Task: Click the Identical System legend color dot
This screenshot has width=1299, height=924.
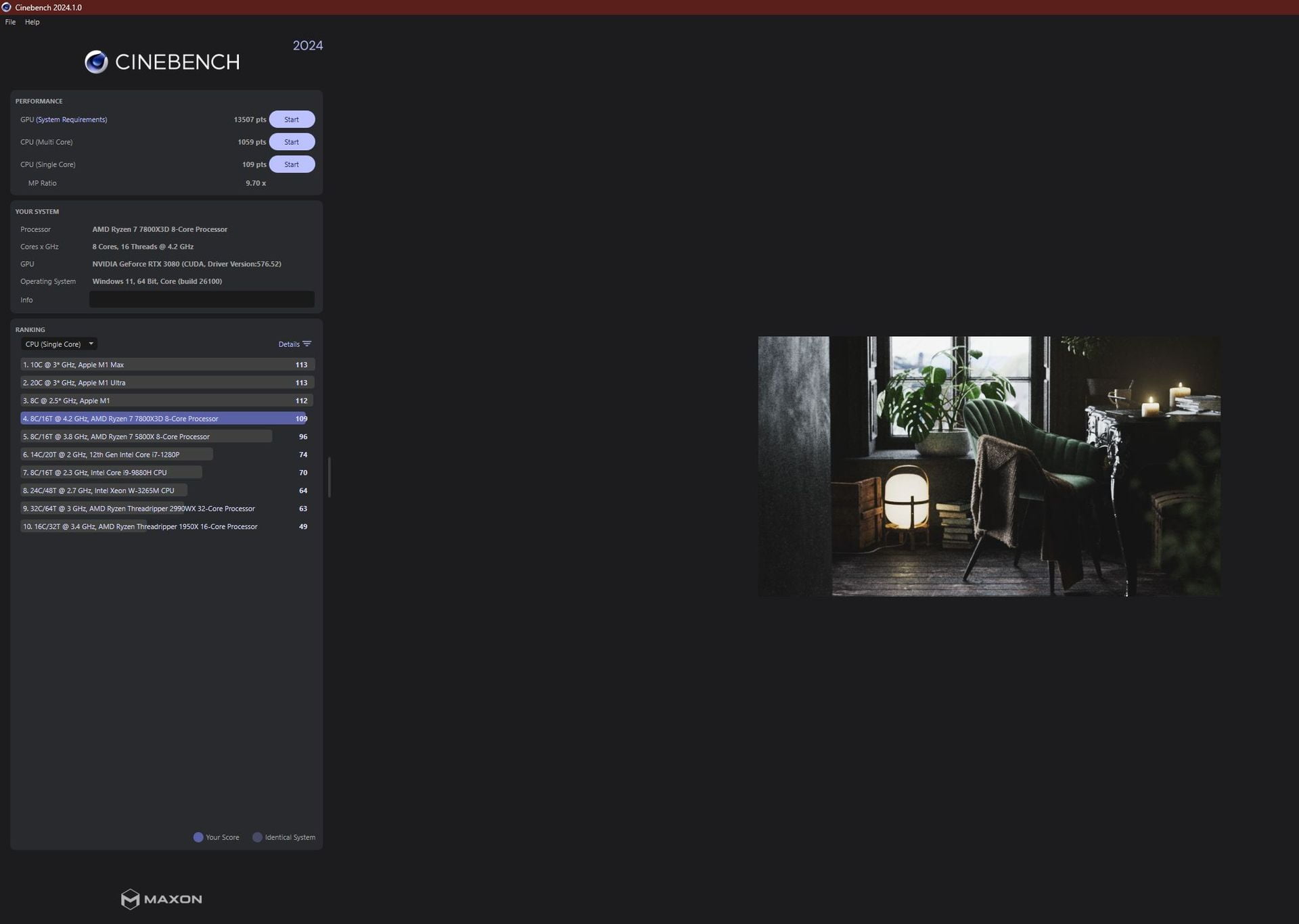Action: pos(257,837)
